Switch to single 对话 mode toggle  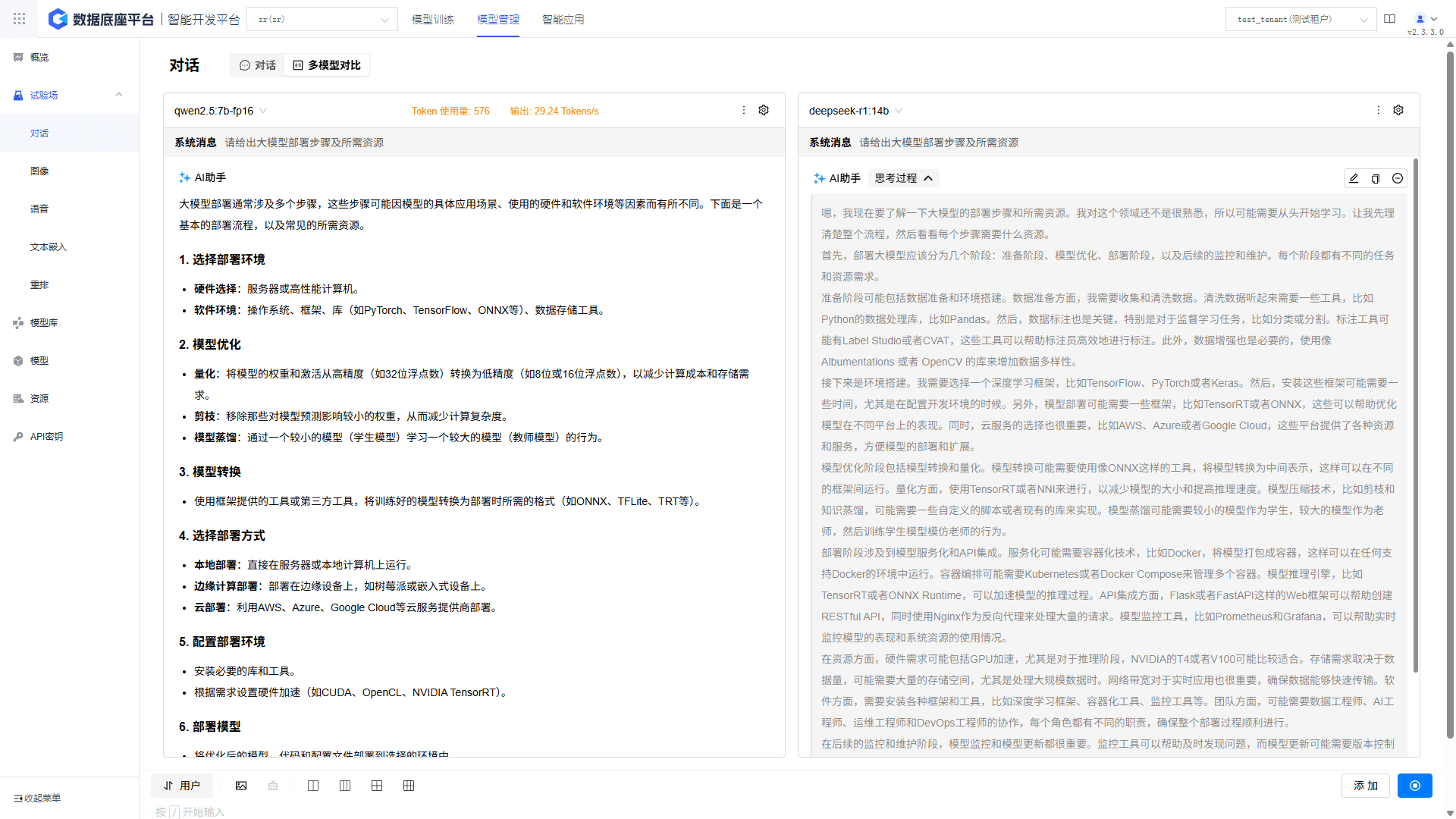coord(257,65)
